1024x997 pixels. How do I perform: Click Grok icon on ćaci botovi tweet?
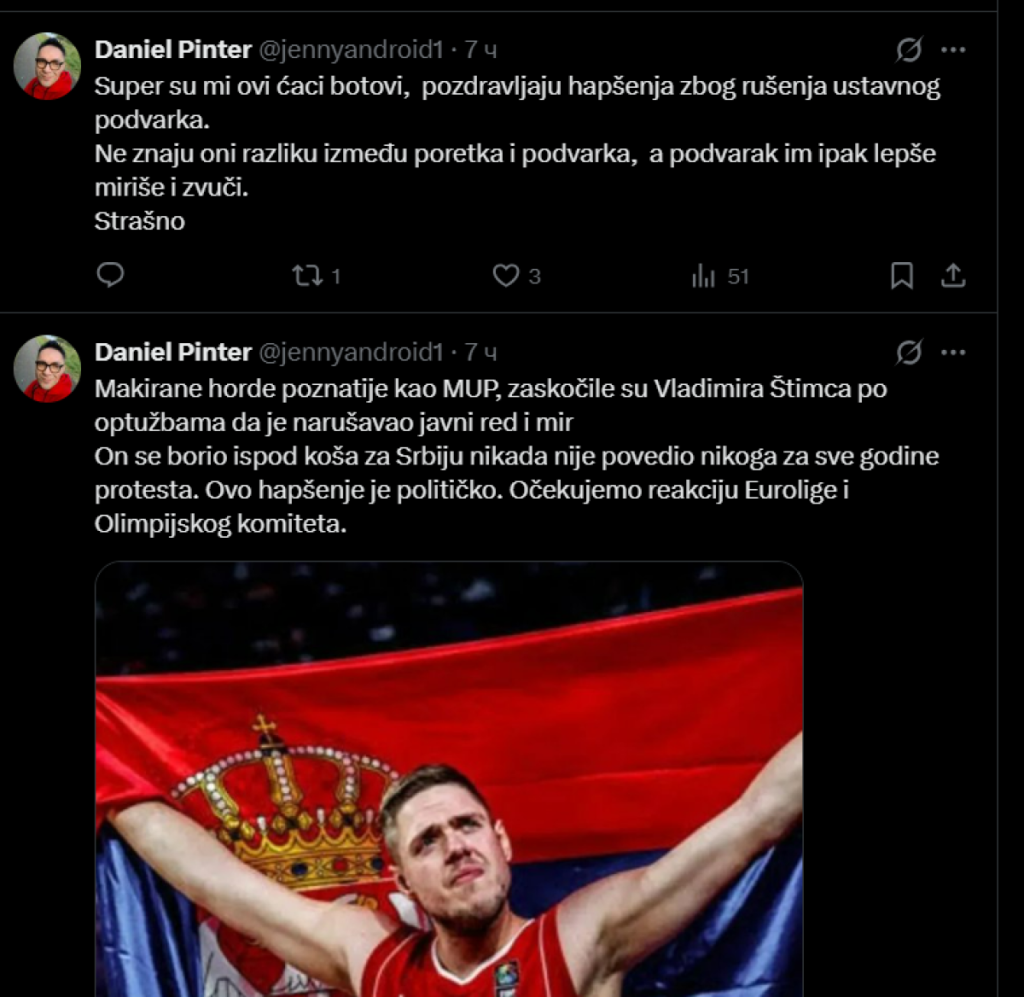point(908,49)
